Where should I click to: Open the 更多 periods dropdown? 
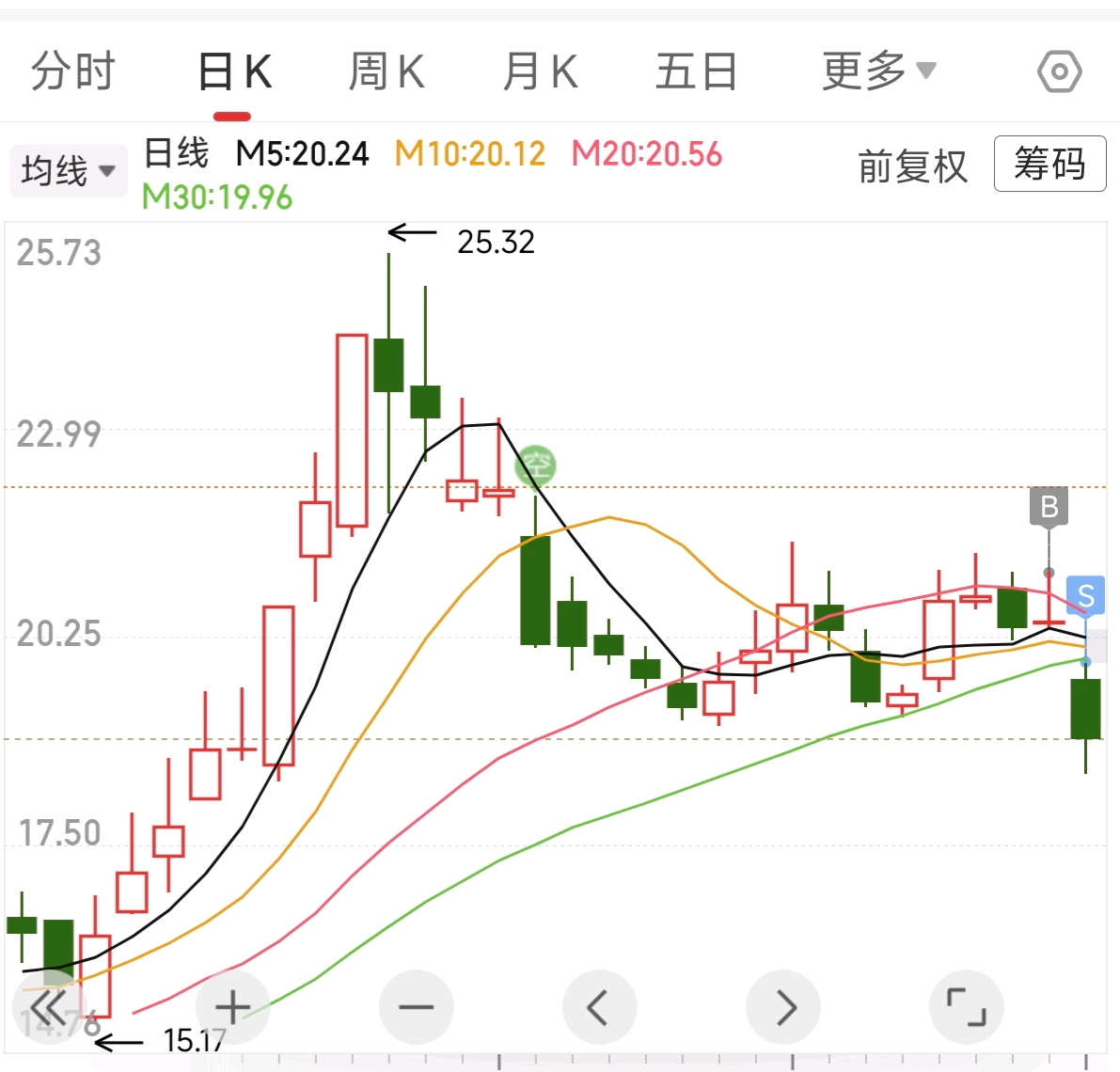tap(877, 71)
